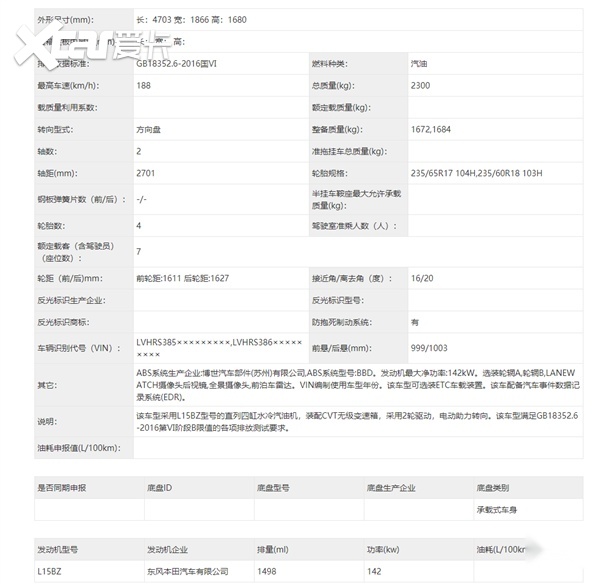Image resolution: width=600 pixels, height=584 pixels.
Task: Select the leaf spring count value -/-
Action: point(141,199)
